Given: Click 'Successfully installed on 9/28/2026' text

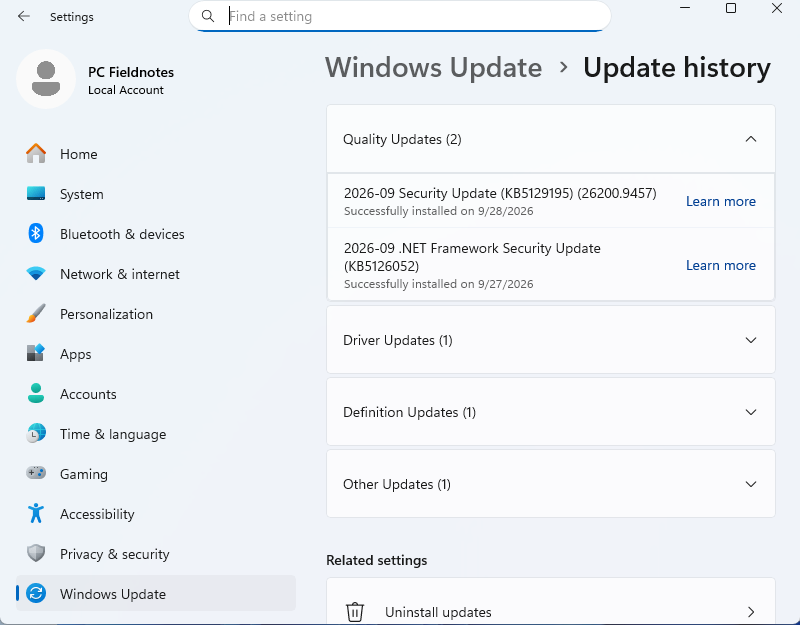Looking at the screenshot, I should (439, 211).
